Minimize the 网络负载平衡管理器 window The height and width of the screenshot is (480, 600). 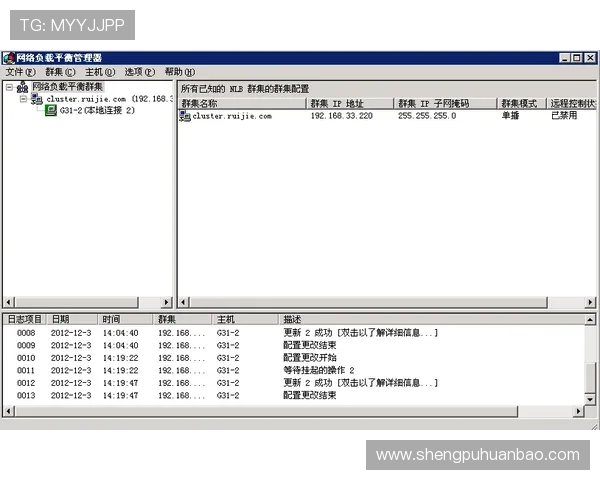(x=565, y=58)
